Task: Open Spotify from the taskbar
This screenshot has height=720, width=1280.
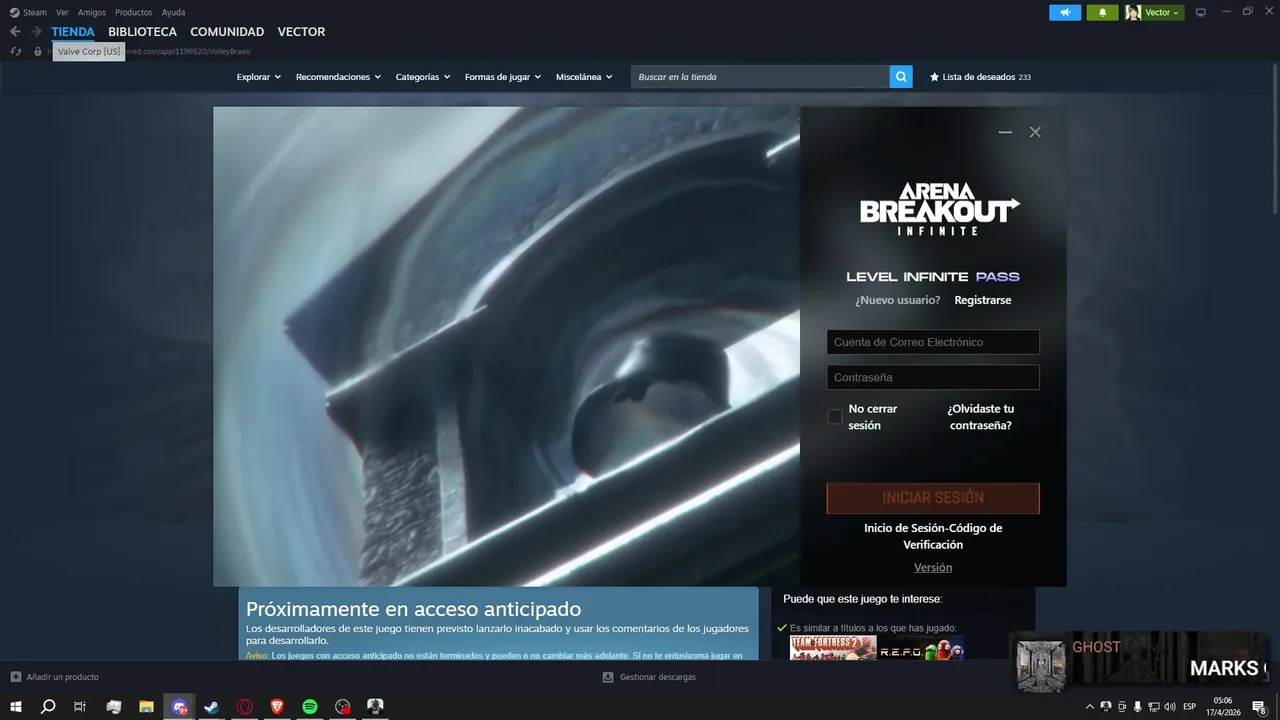Action: [310, 706]
